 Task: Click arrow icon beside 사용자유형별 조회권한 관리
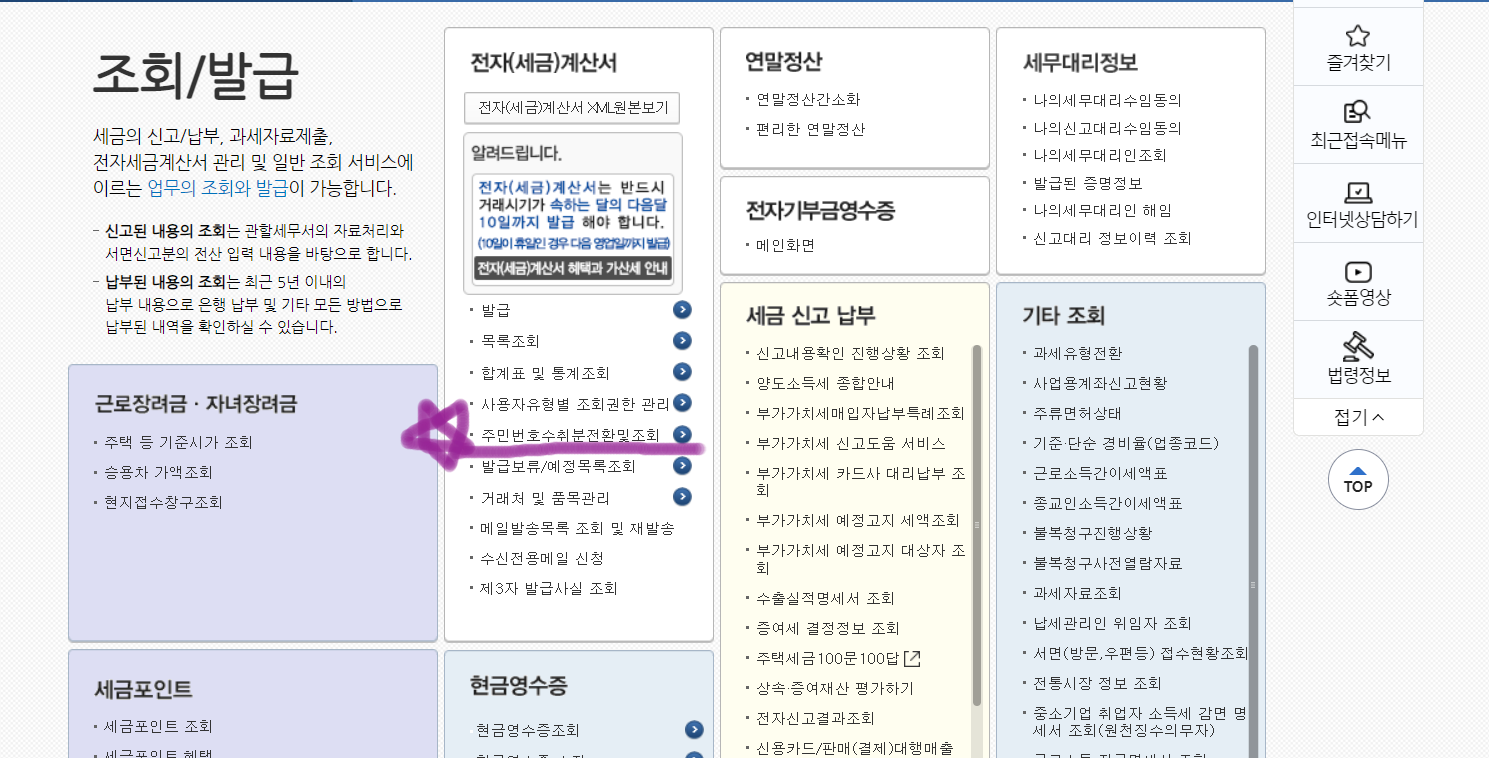682,403
